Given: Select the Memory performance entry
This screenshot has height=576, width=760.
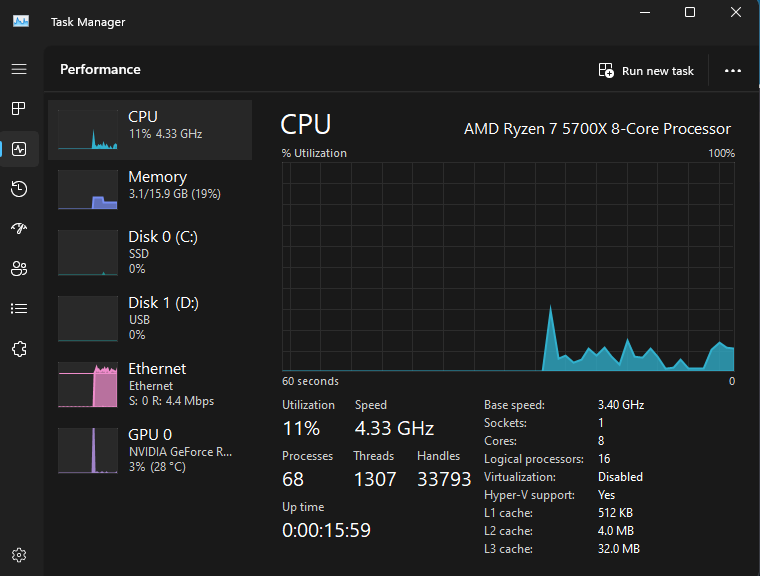Looking at the screenshot, I should tap(150, 190).
